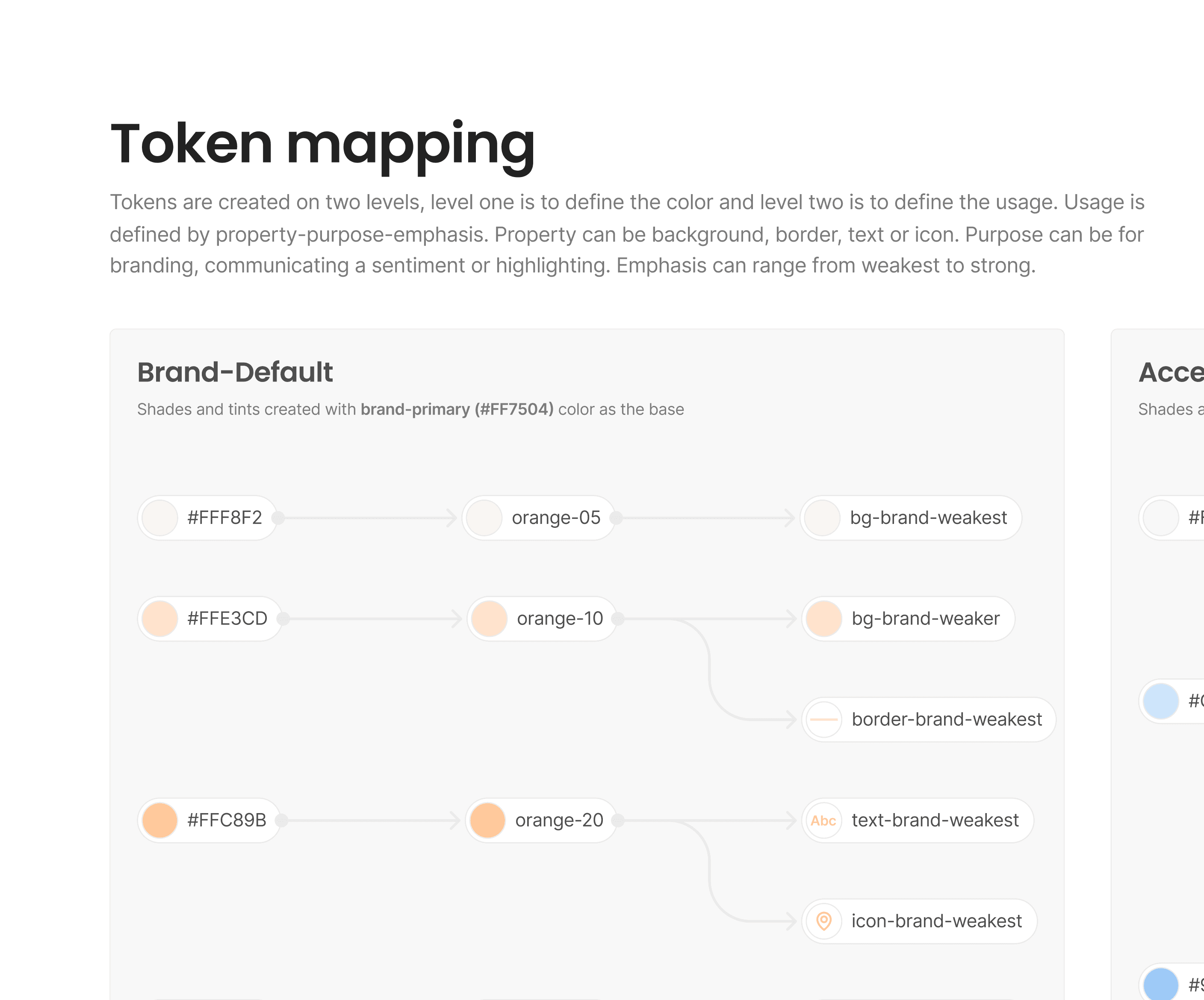Select the text-brand-weakest token label
The width and height of the screenshot is (1204, 1000).
935,820
